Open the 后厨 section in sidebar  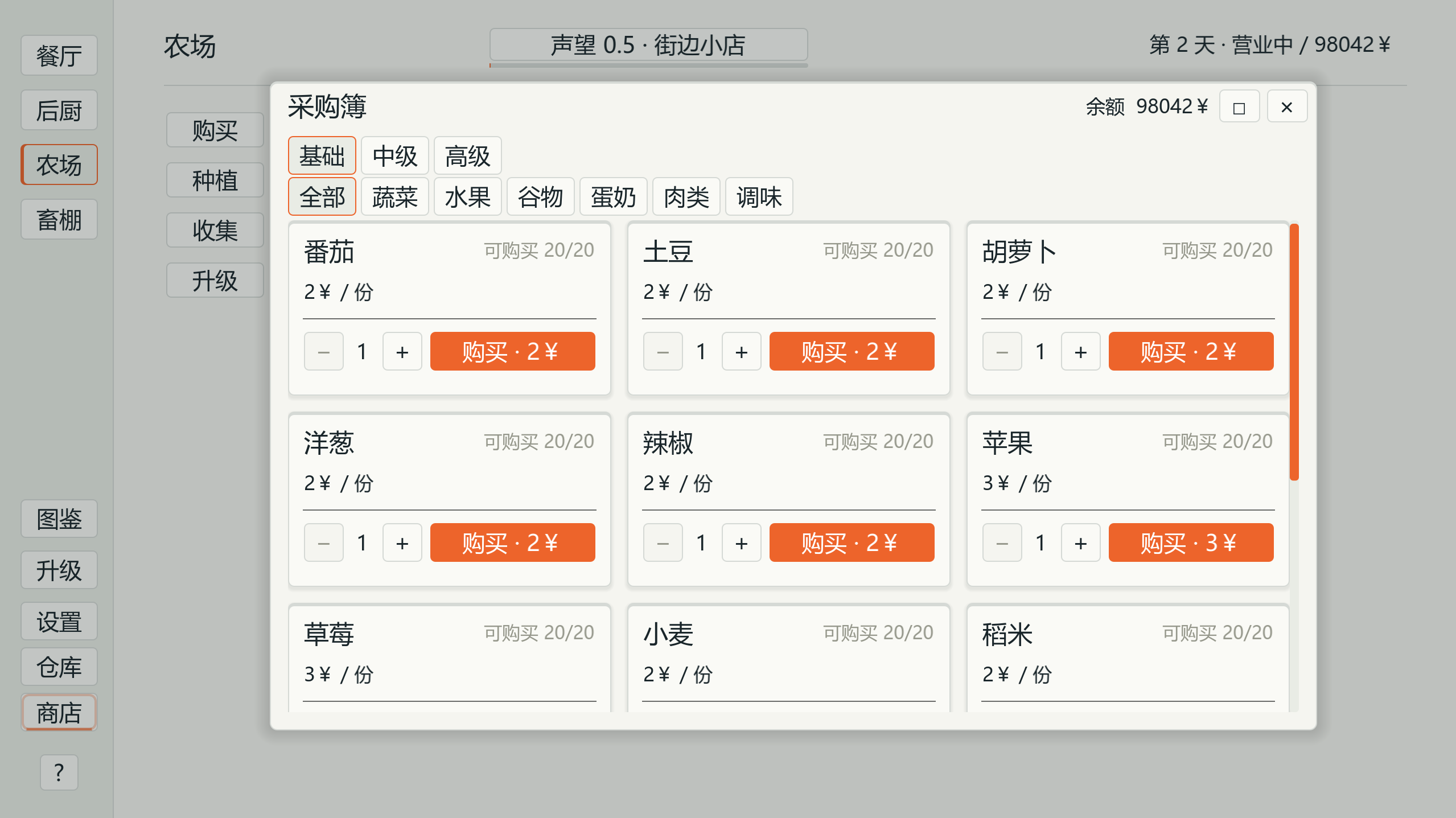(59, 110)
